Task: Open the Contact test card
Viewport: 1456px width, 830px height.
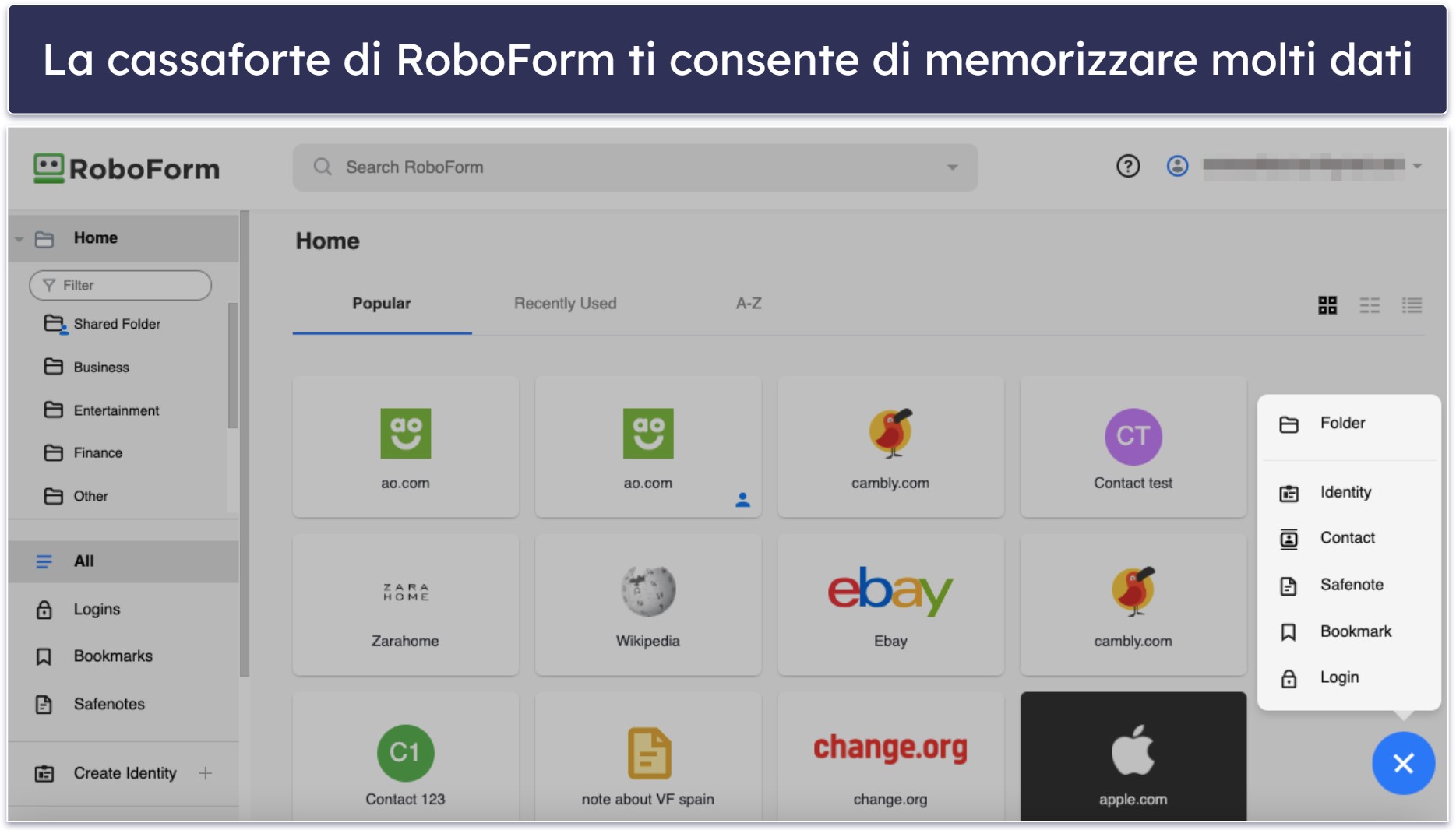Action: click(1133, 447)
